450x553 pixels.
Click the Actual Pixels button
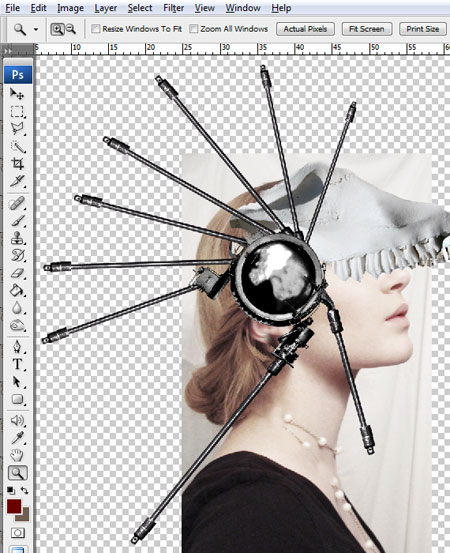[305, 29]
